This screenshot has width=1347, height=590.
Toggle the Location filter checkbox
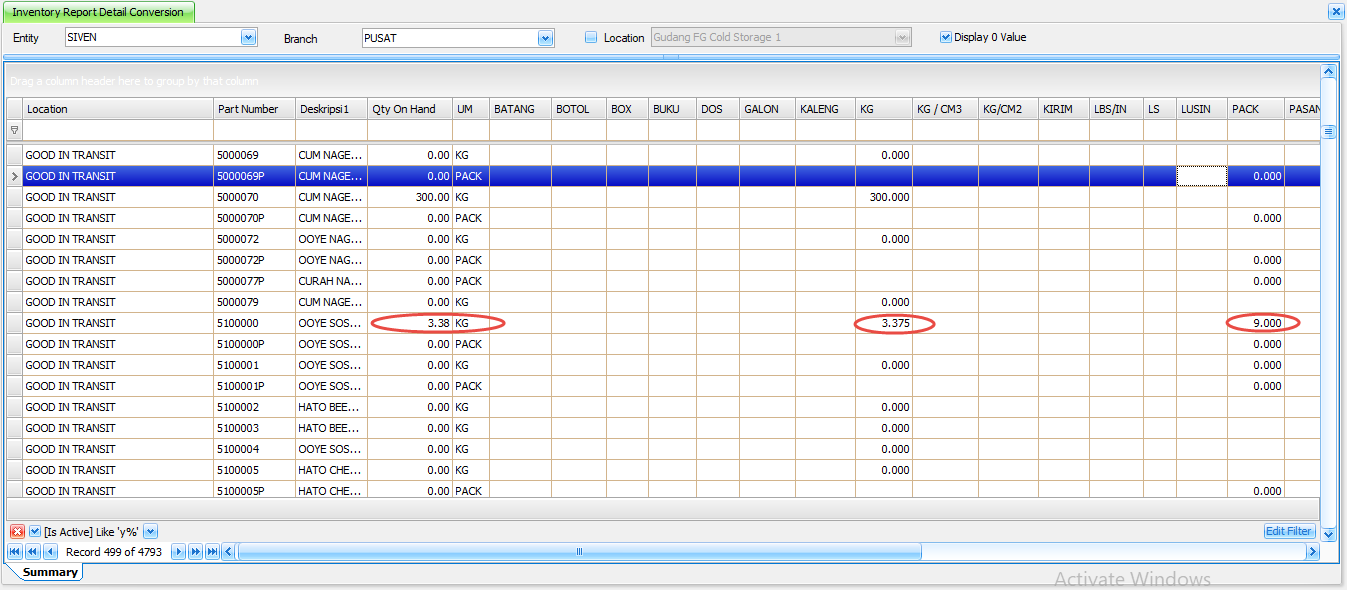(591, 38)
